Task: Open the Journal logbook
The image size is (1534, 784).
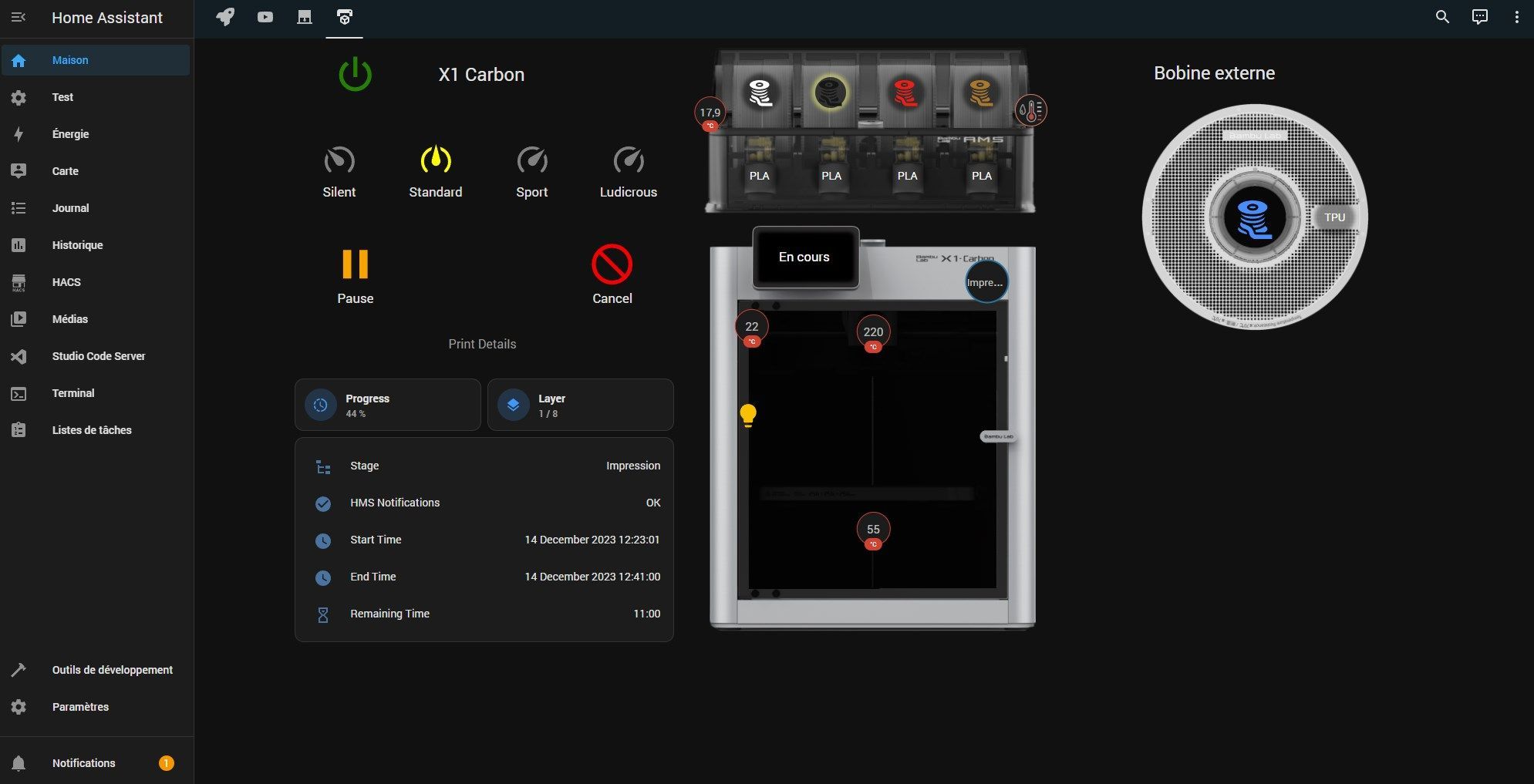Action: [96, 208]
